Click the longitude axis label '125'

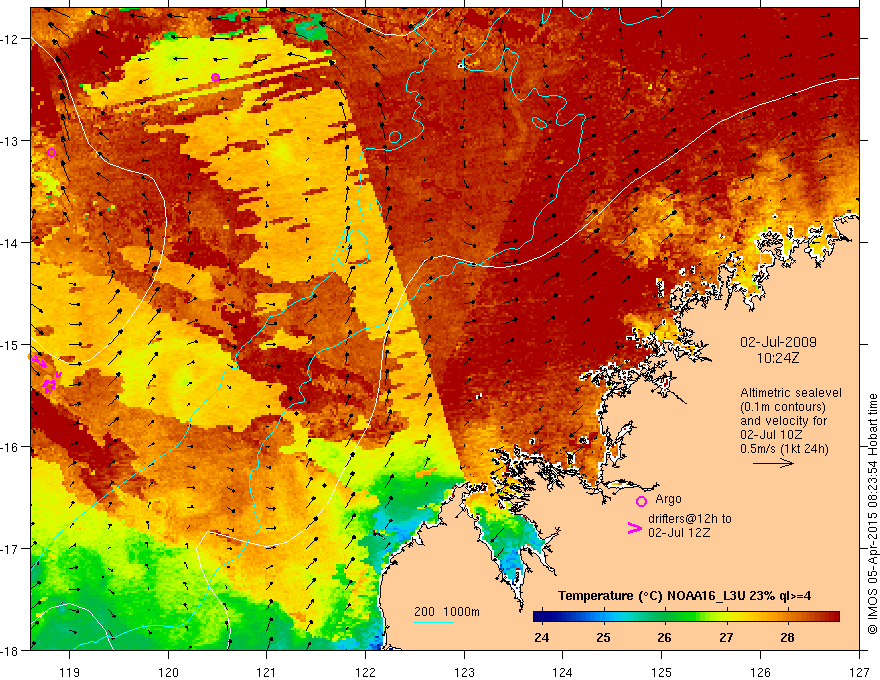662,672
